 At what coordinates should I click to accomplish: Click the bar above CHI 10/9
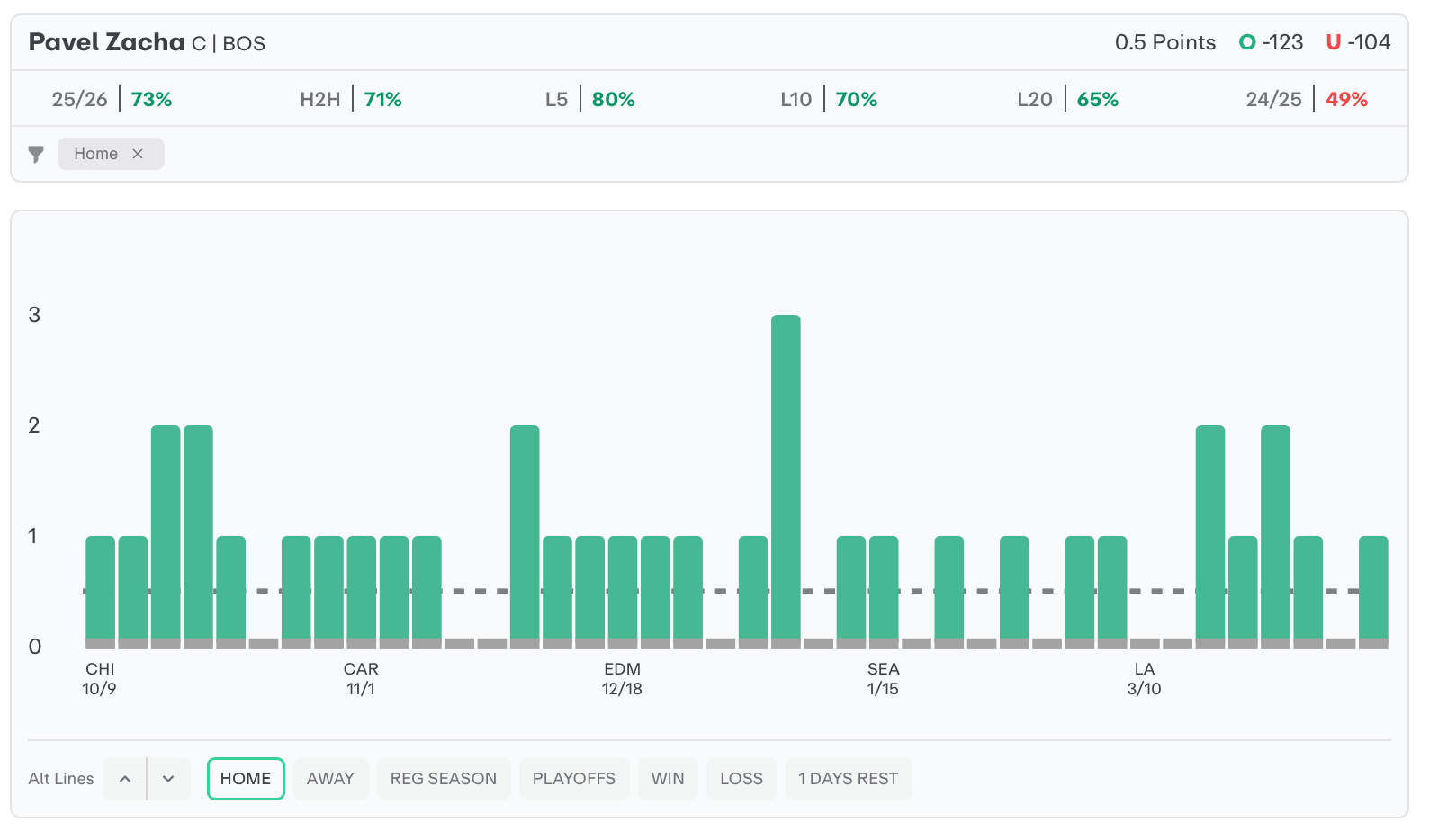click(100, 589)
